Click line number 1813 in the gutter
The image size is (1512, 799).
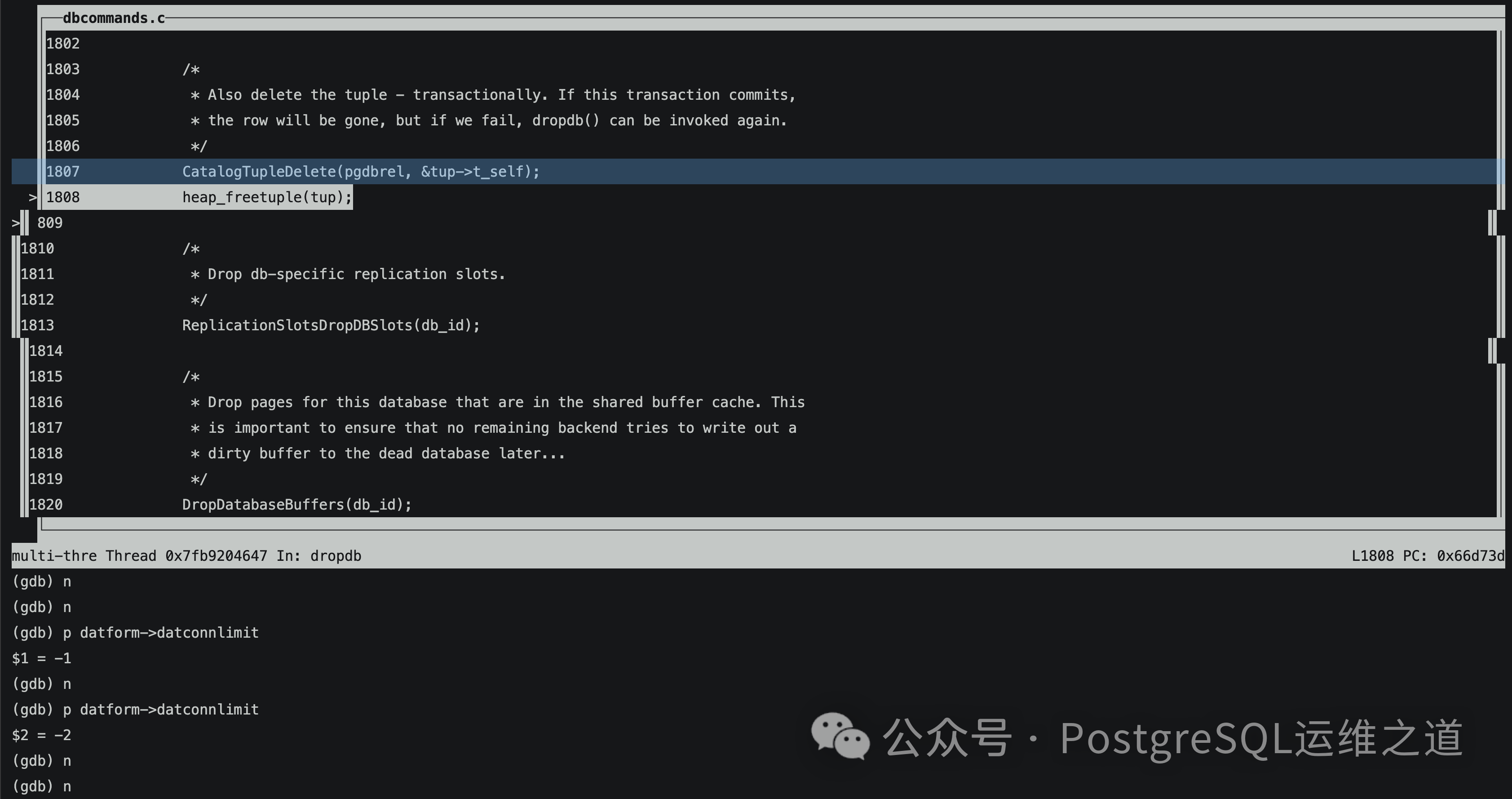37,325
